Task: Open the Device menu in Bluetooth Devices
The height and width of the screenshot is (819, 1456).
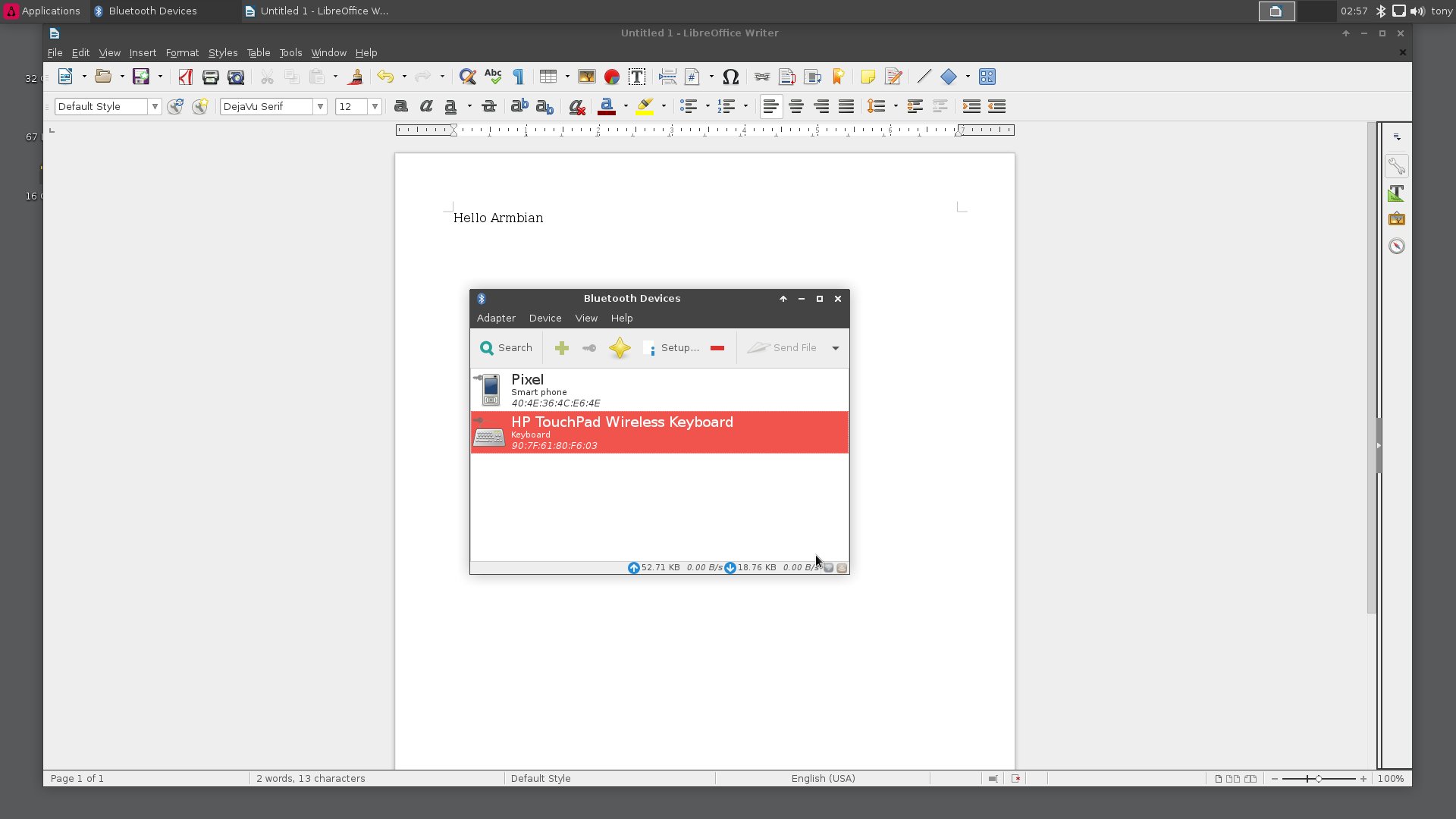Action: (545, 318)
